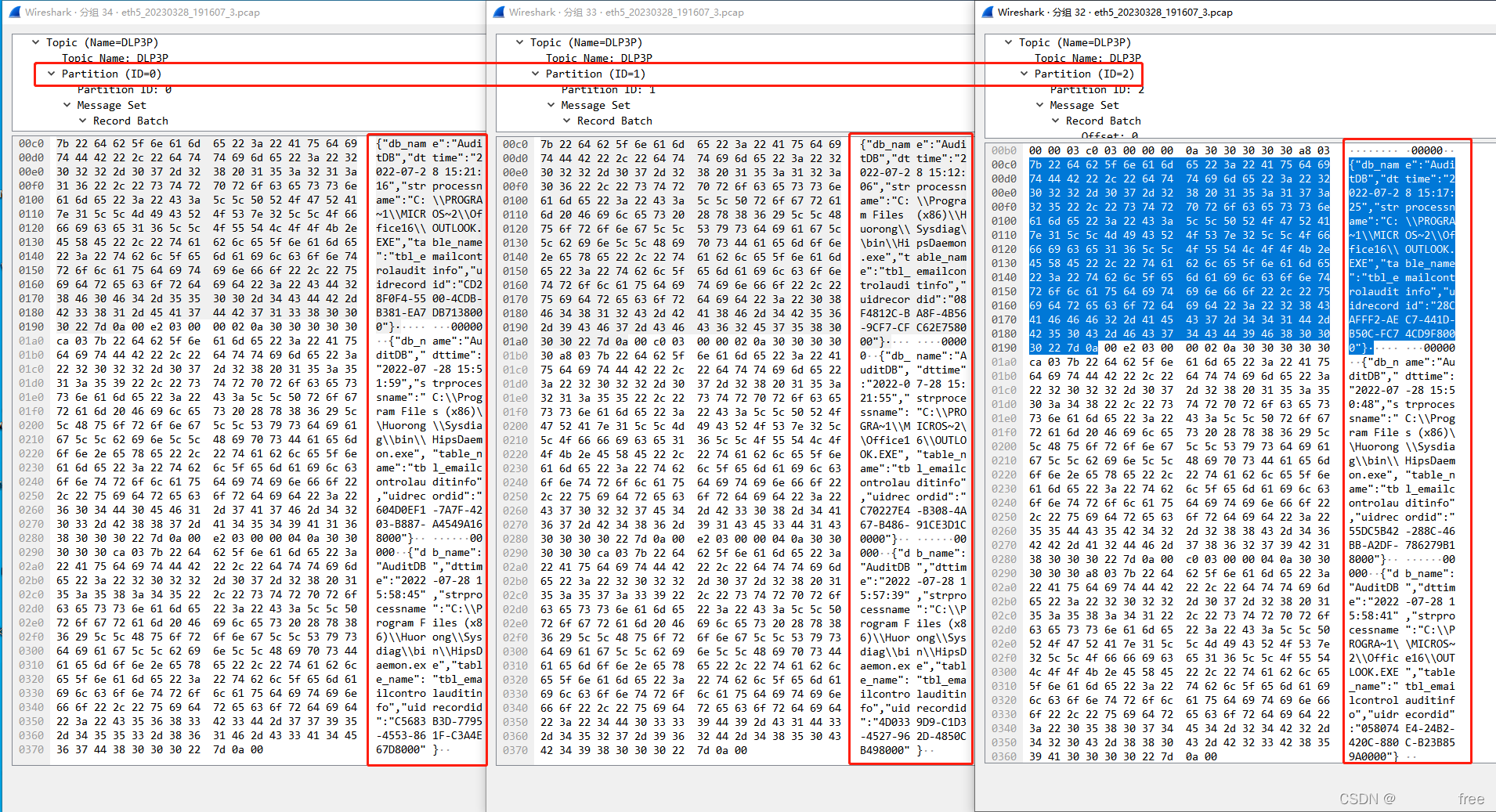The height and width of the screenshot is (812, 1496).
Task: Click ASCII 'm Files (x86)\\H' in packet 33 window
Action: [x=913, y=215]
